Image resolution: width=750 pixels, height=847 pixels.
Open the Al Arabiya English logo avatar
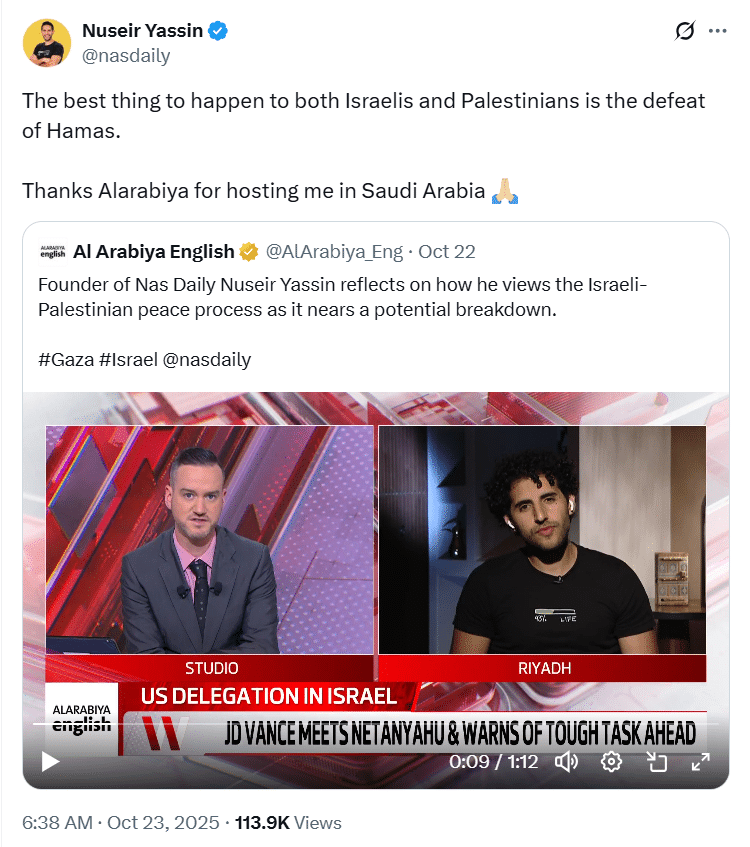pyautogui.click(x=52, y=252)
